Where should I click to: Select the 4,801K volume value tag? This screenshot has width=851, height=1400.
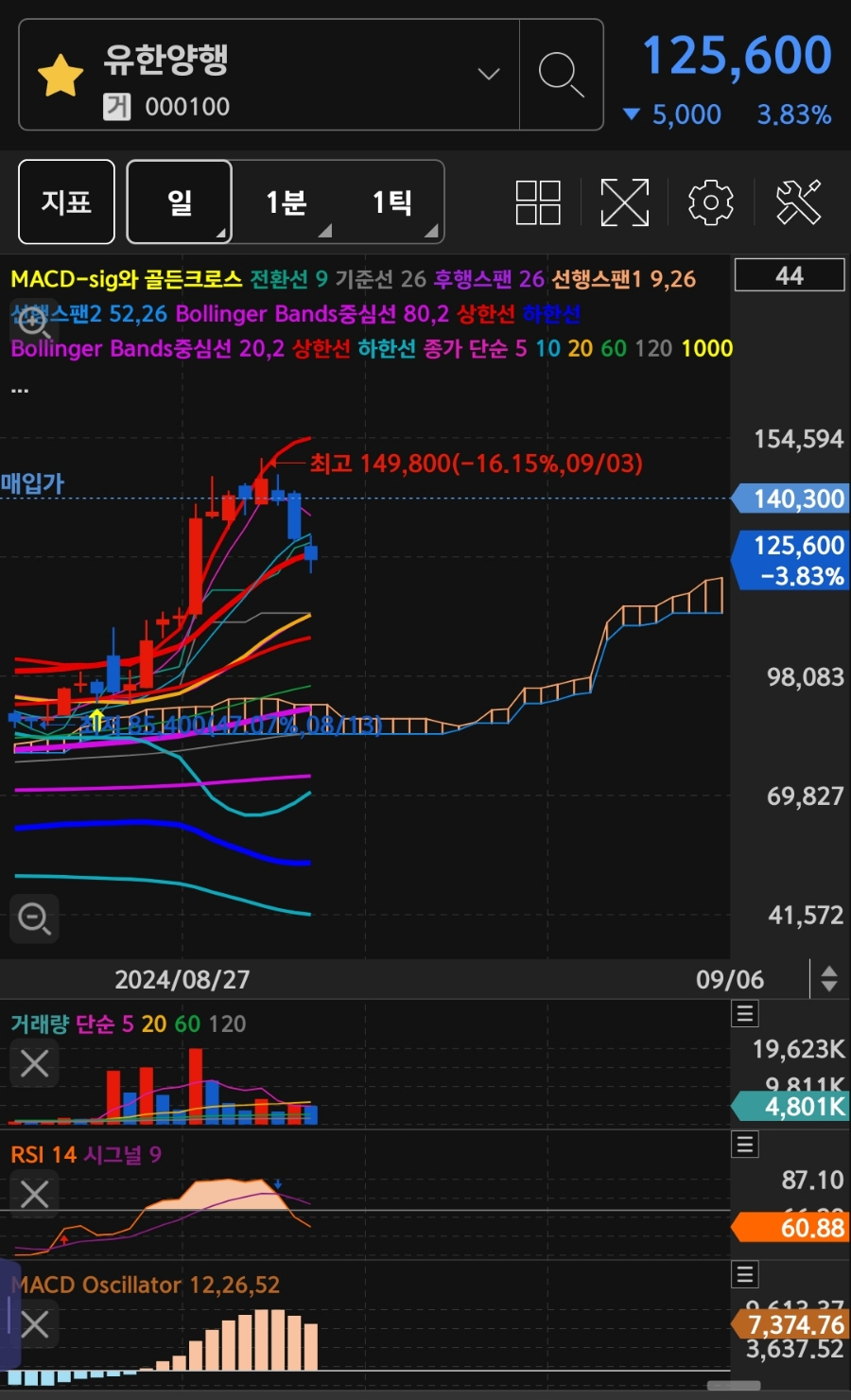tap(790, 1106)
